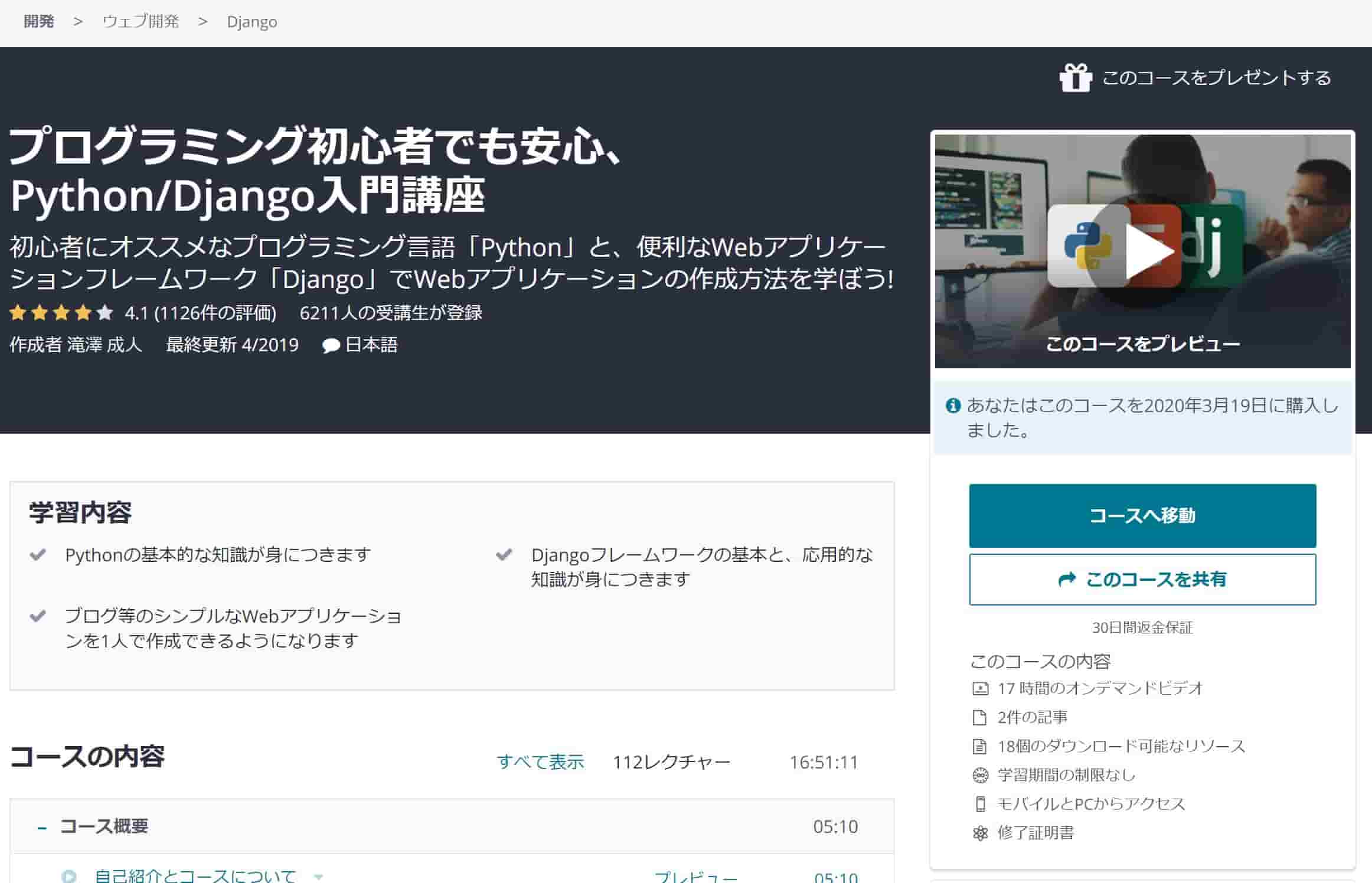Screen dimensions: 1372x883
Task: Click the on-demand video icon
Action: (980, 688)
